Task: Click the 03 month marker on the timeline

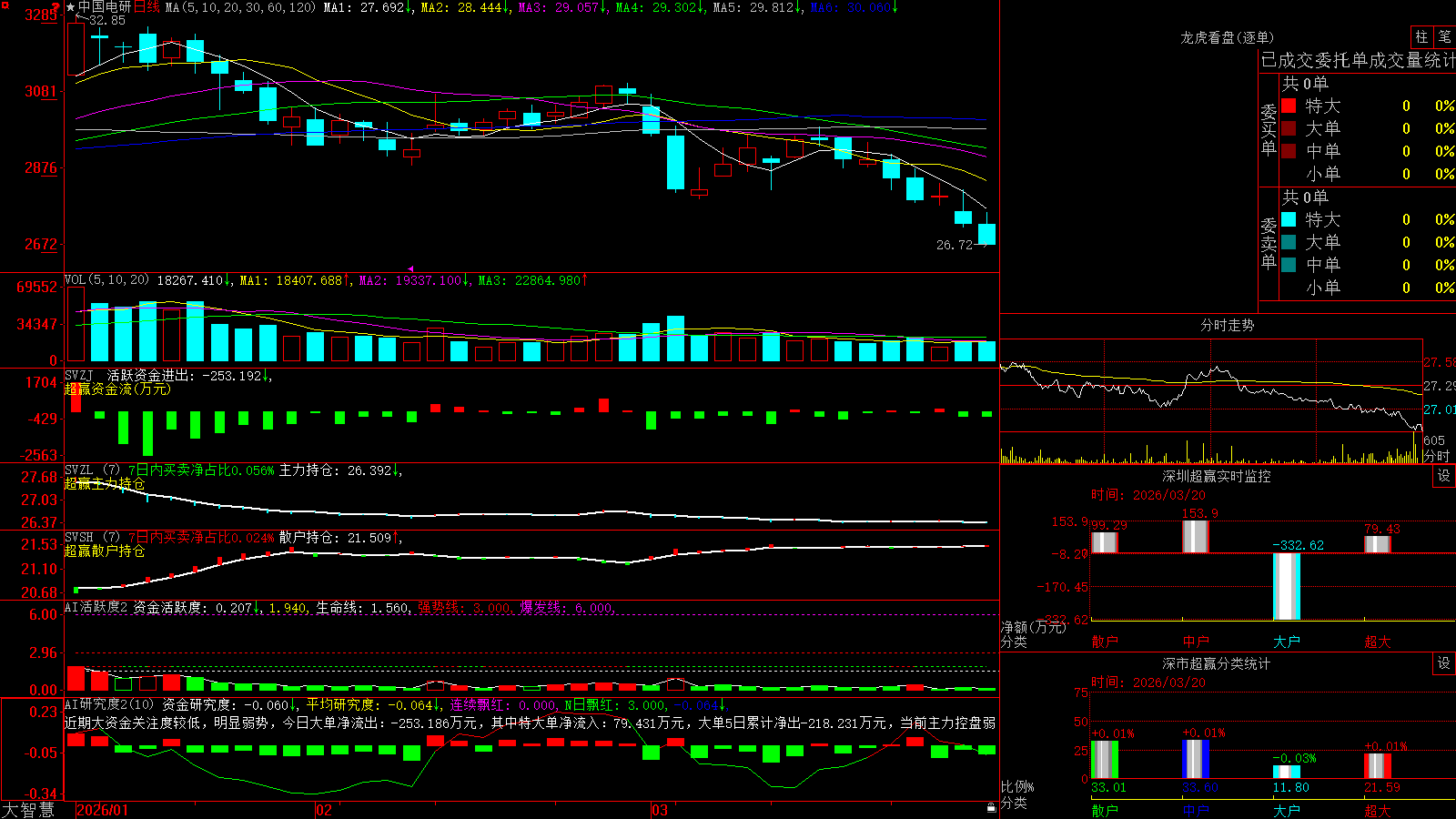Action: [x=660, y=810]
